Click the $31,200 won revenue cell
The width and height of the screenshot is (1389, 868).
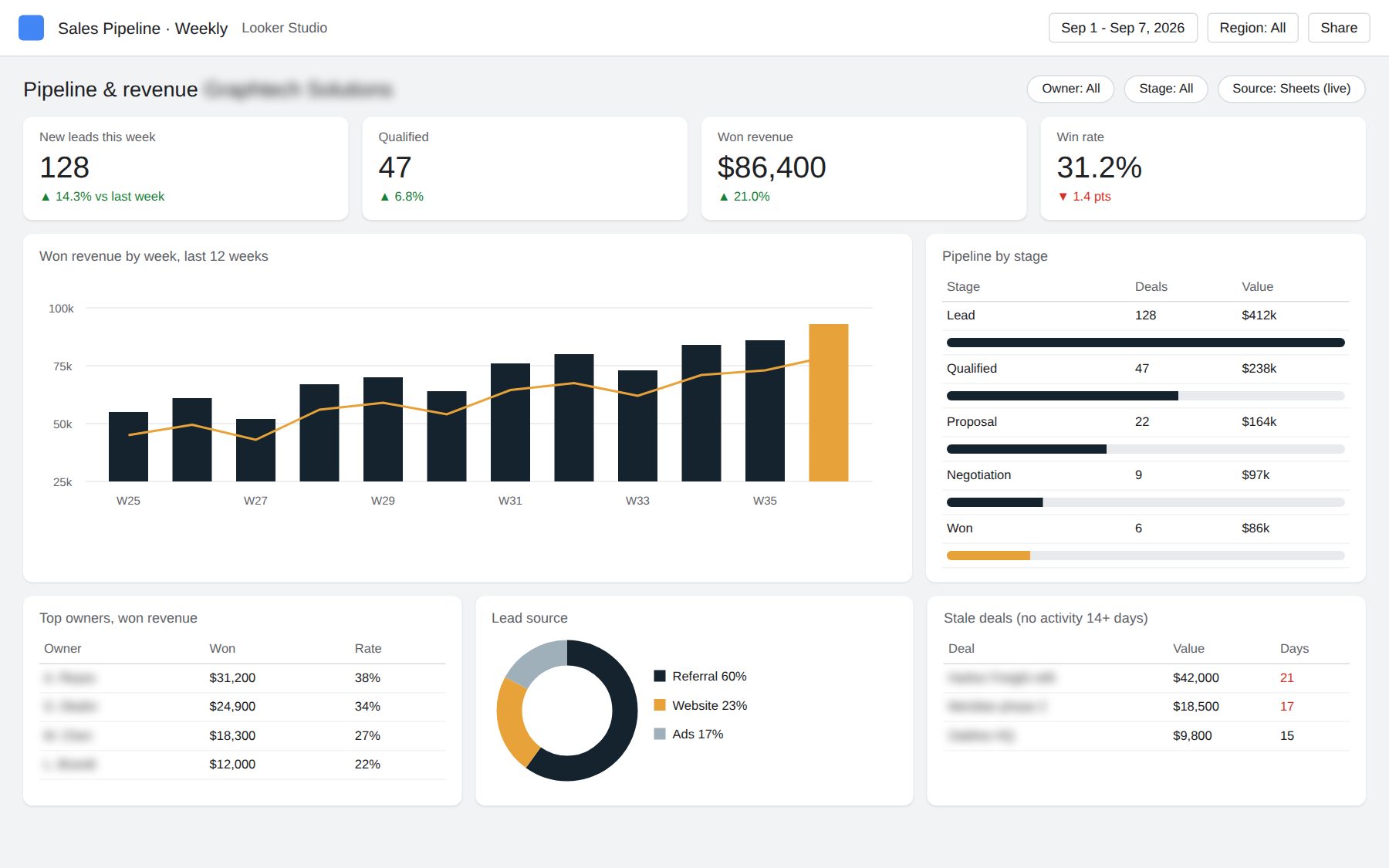[232, 678]
